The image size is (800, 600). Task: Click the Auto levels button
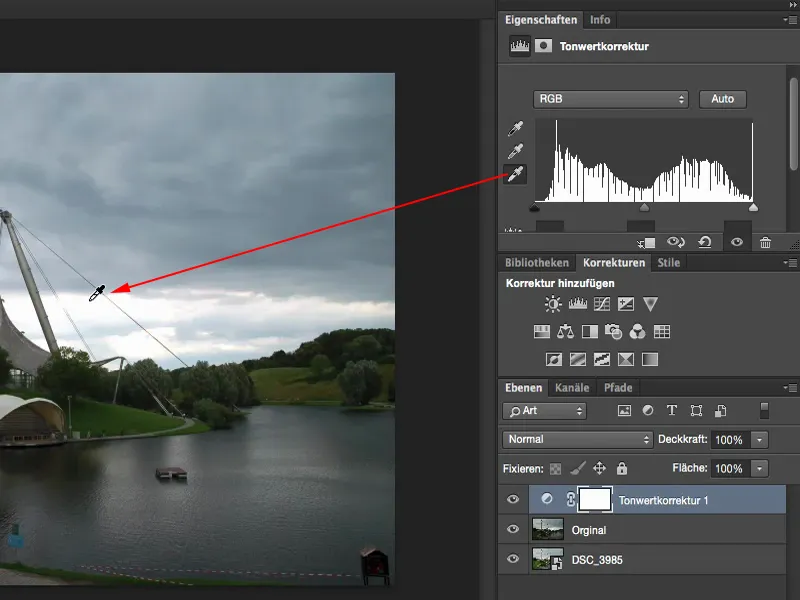pos(722,99)
